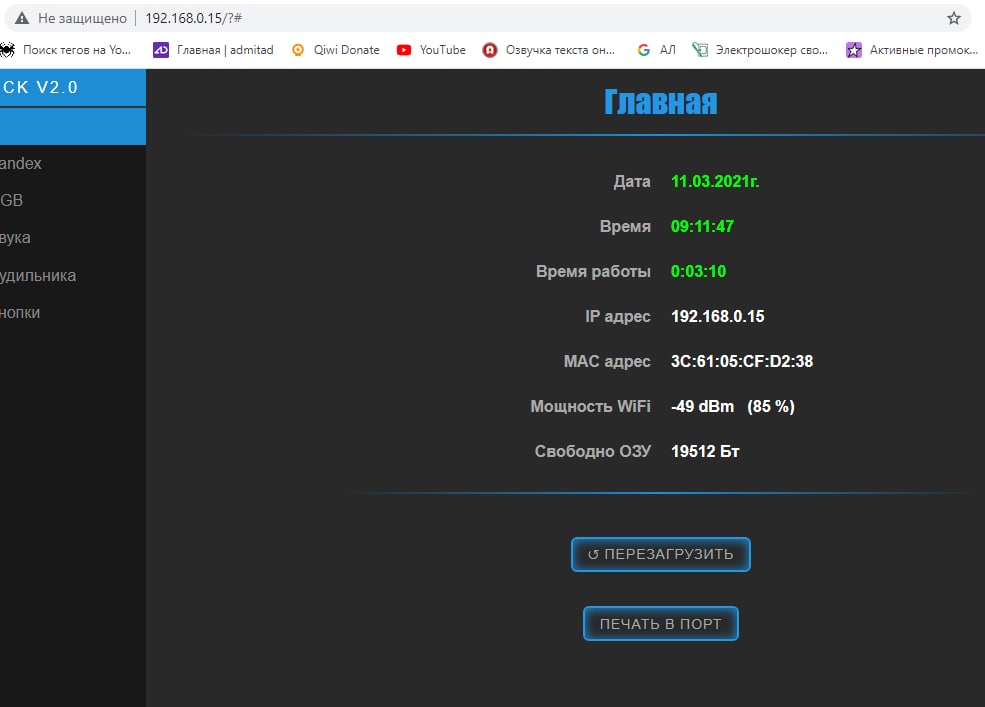The width and height of the screenshot is (985, 707).
Task: Click the 'CK V2.0' sidebar header
Action: pyautogui.click(x=73, y=87)
